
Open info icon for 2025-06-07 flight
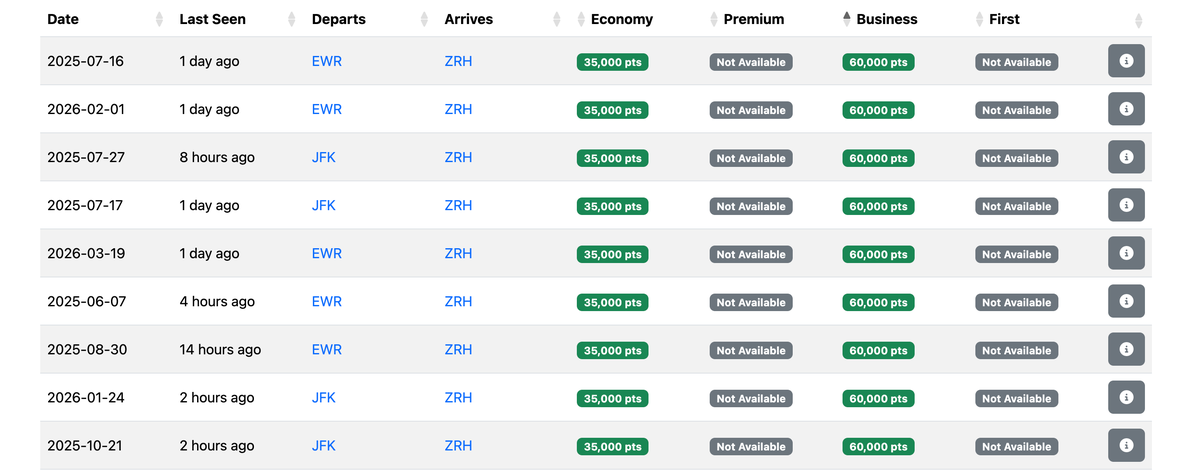[x=1126, y=301]
